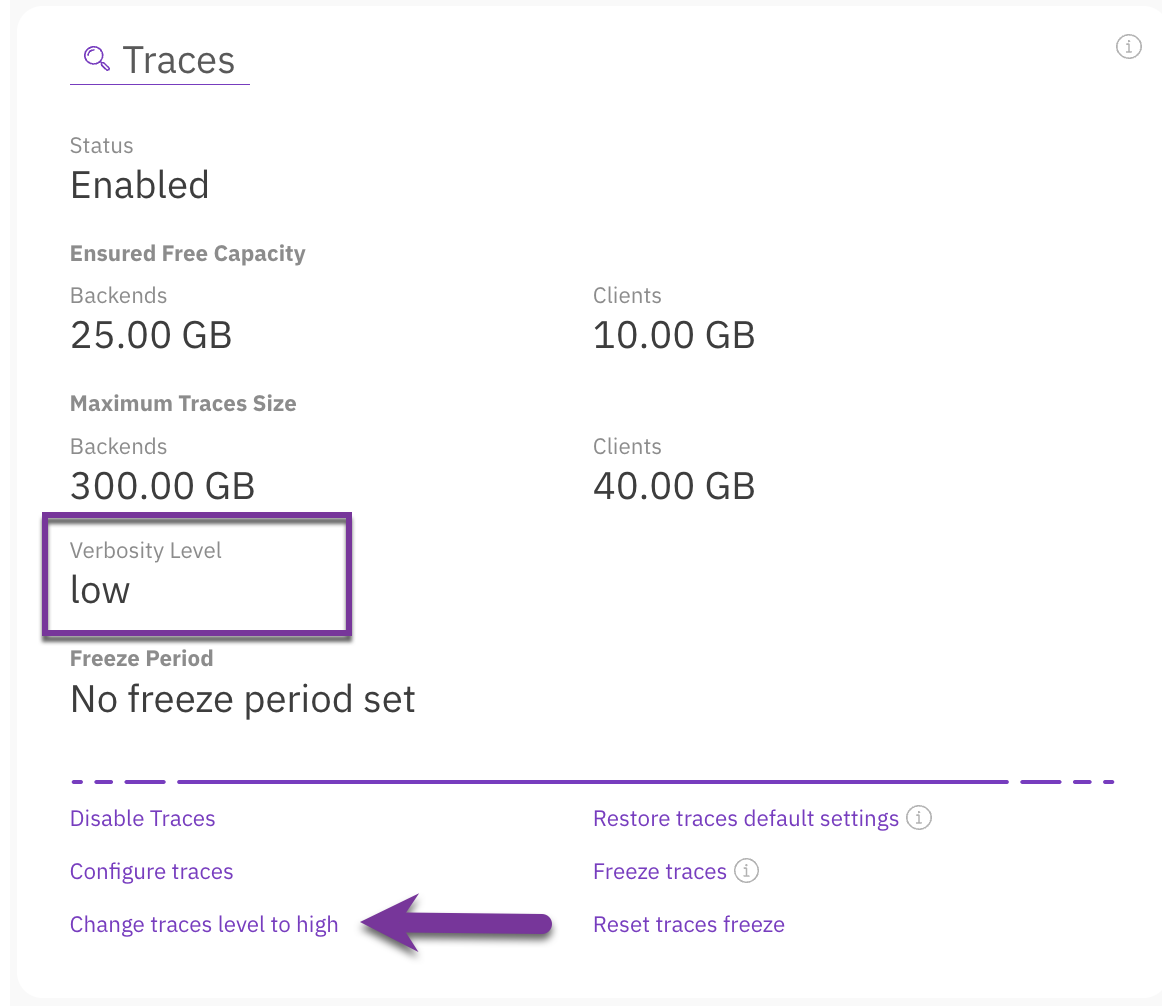The image size is (1162, 1006).
Task: Click the info icon in card's top-right corner
Action: click(1128, 46)
